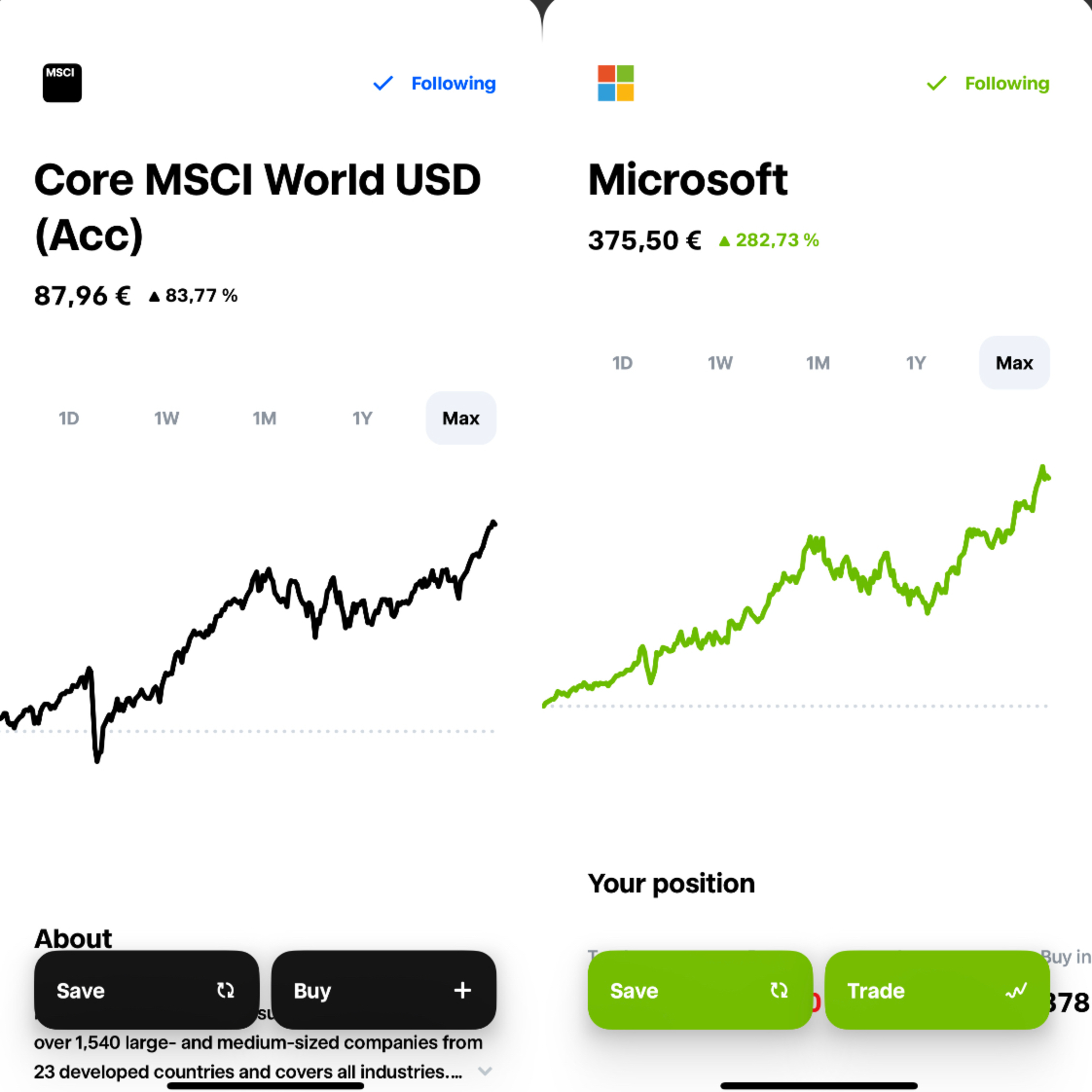
Task: Select the 1D range for MSCI World
Action: coord(69,418)
